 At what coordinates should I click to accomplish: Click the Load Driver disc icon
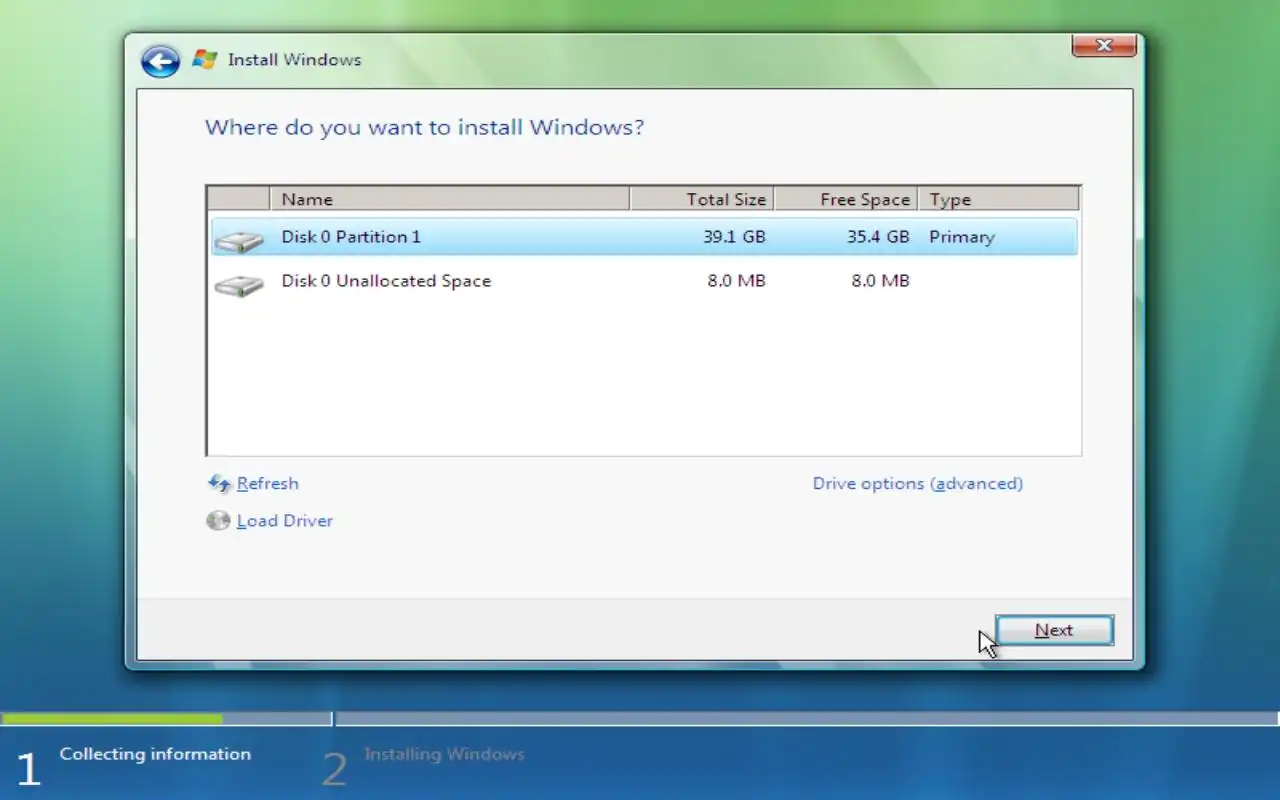pos(218,521)
